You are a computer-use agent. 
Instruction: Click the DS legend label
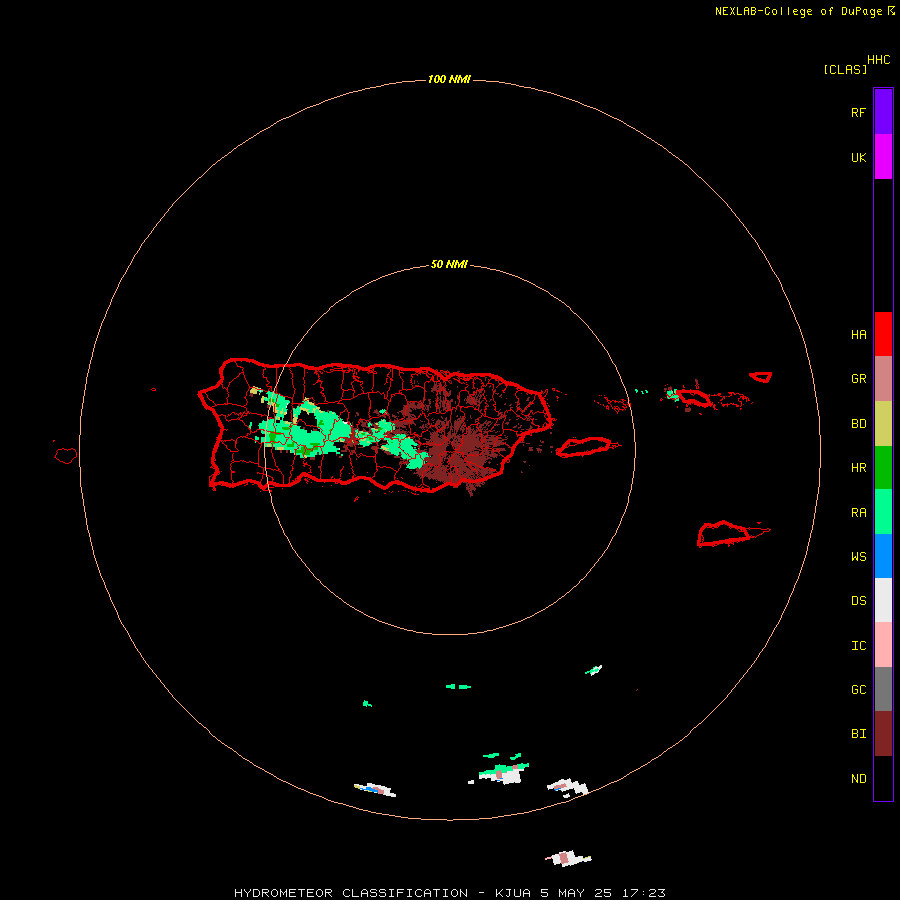click(x=858, y=601)
